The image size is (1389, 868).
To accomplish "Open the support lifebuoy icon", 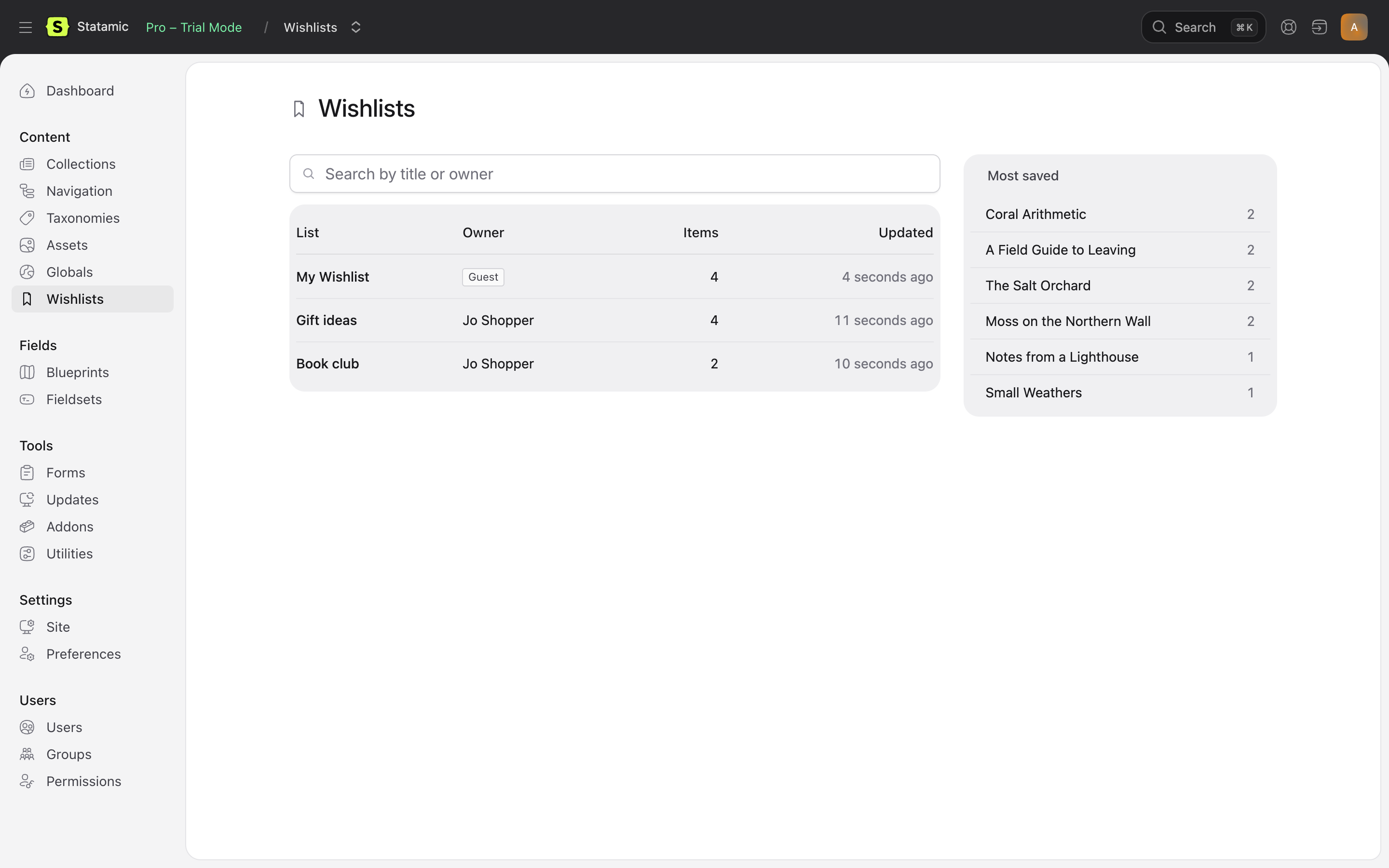I will 1288,27.
